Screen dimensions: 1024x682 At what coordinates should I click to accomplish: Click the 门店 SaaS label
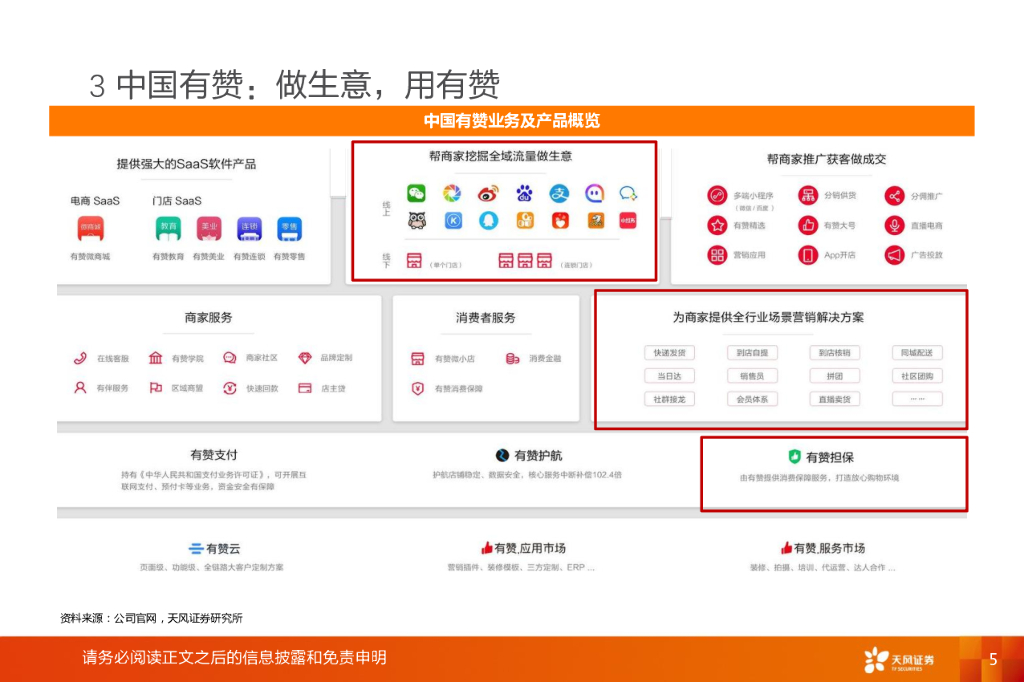tap(177, 201)
